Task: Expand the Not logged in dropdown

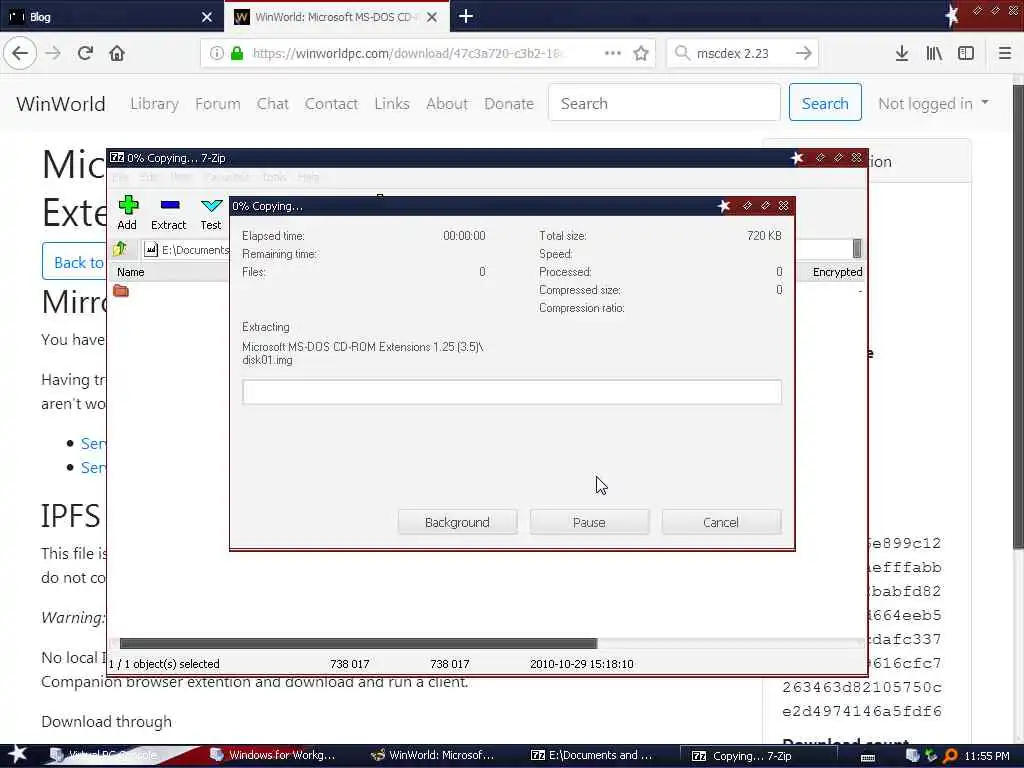Action: [x=933, y=103]
